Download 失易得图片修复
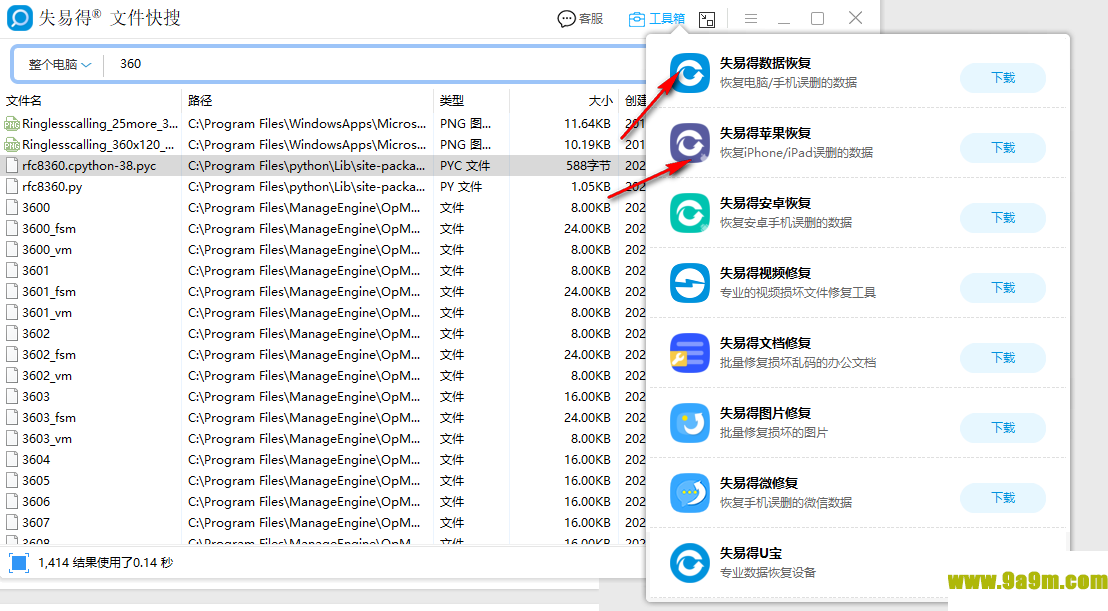The width and height of the screenshot is (1108, 611). 1003,427
